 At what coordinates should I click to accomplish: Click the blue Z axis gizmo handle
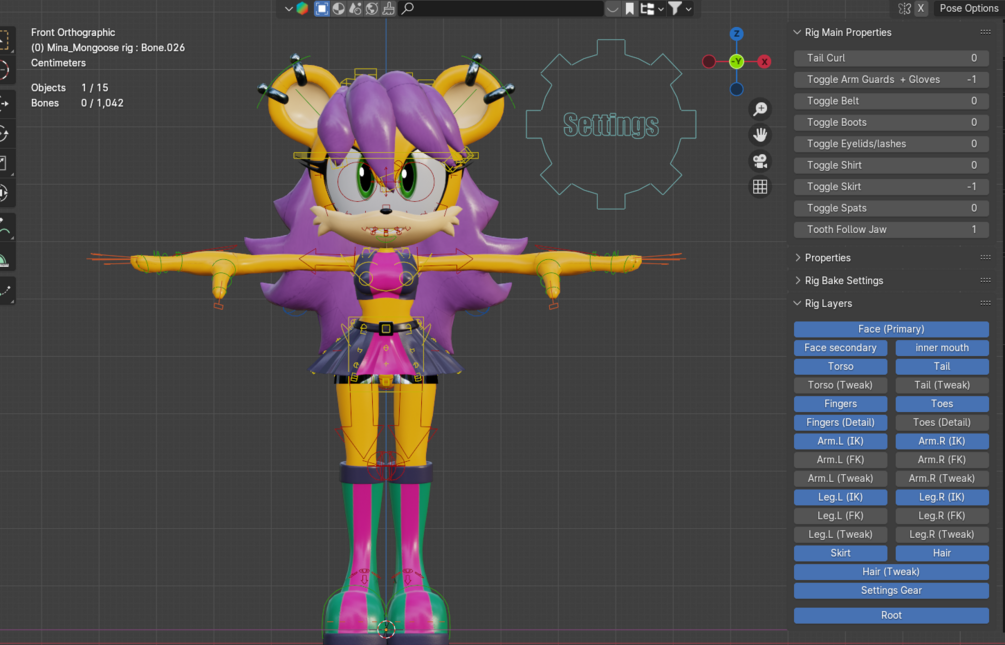pos(736,33)
